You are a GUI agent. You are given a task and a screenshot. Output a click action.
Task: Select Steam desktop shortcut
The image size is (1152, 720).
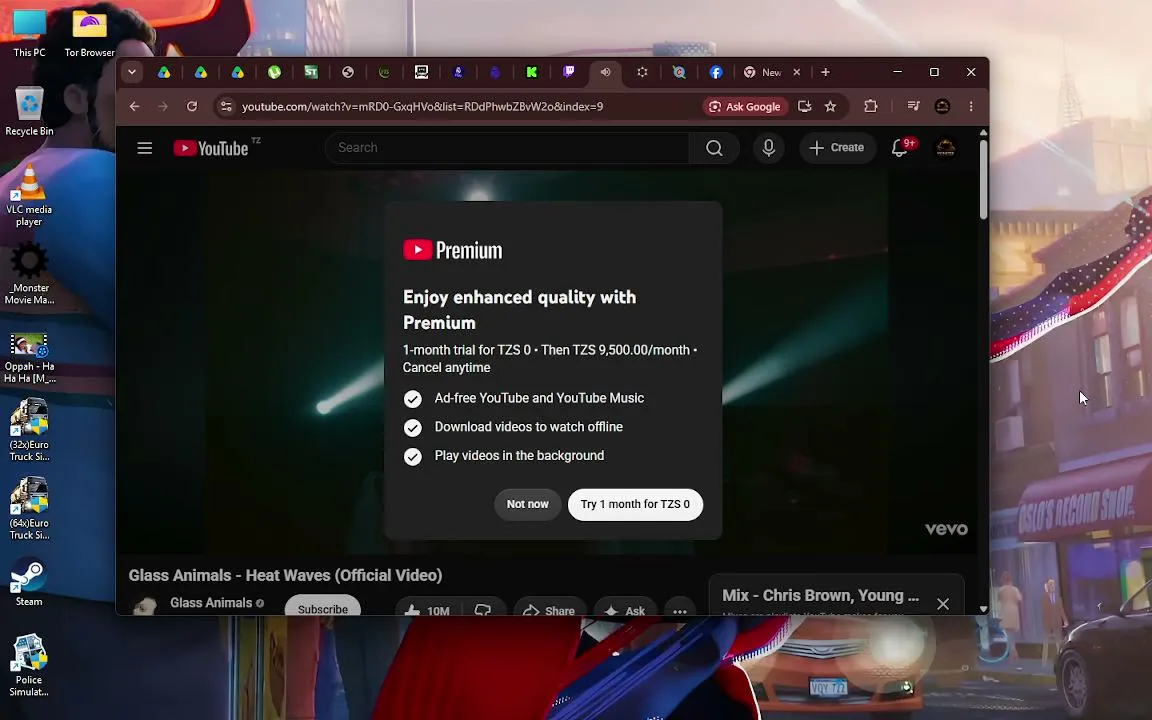pos(29,583)
